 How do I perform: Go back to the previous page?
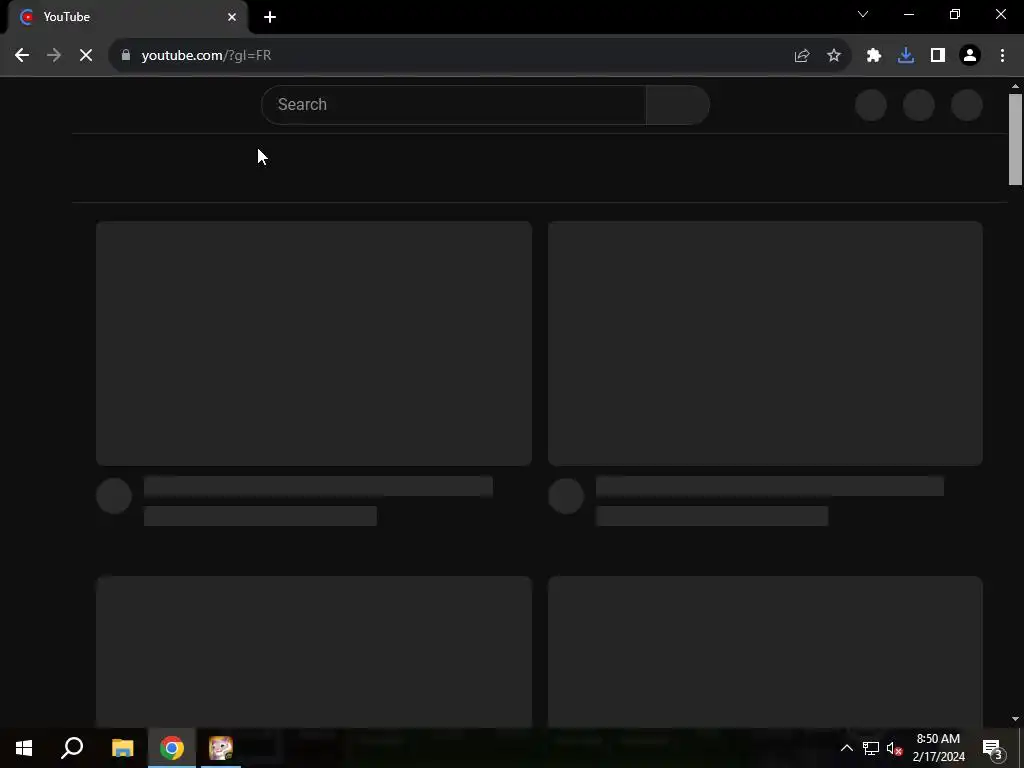click(x=22, y=56)
